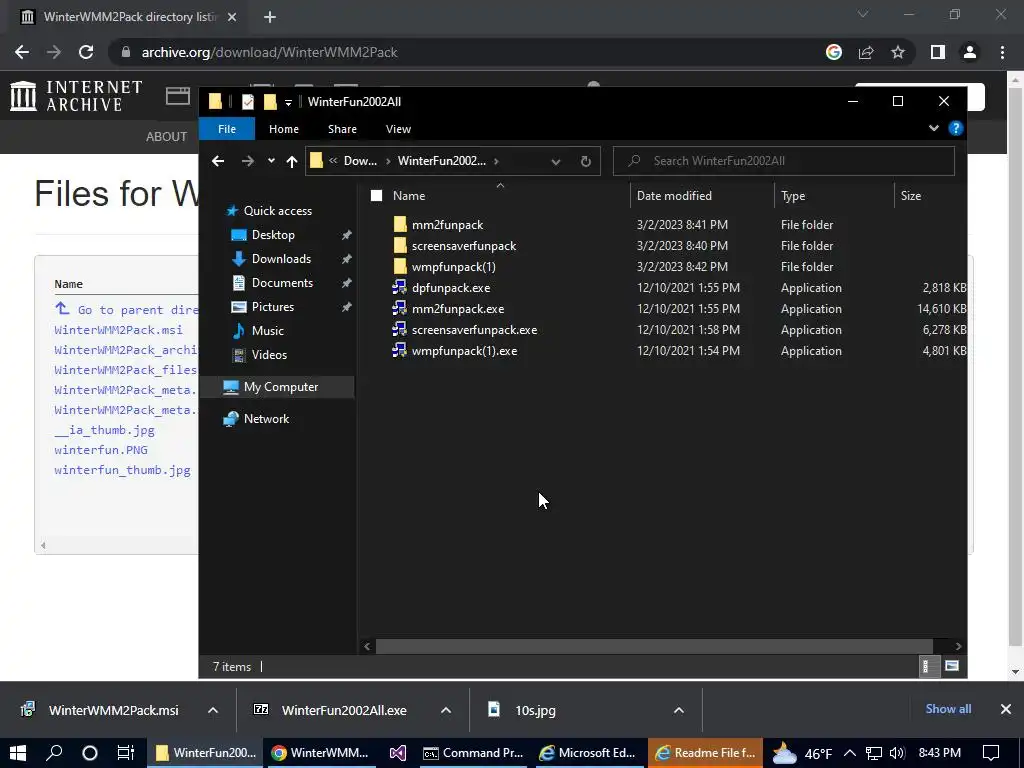The height and width of the screenshot is (768, 1024).
Task: Open WinterWMM2Pack.msi download options
Action: point(213,710)
